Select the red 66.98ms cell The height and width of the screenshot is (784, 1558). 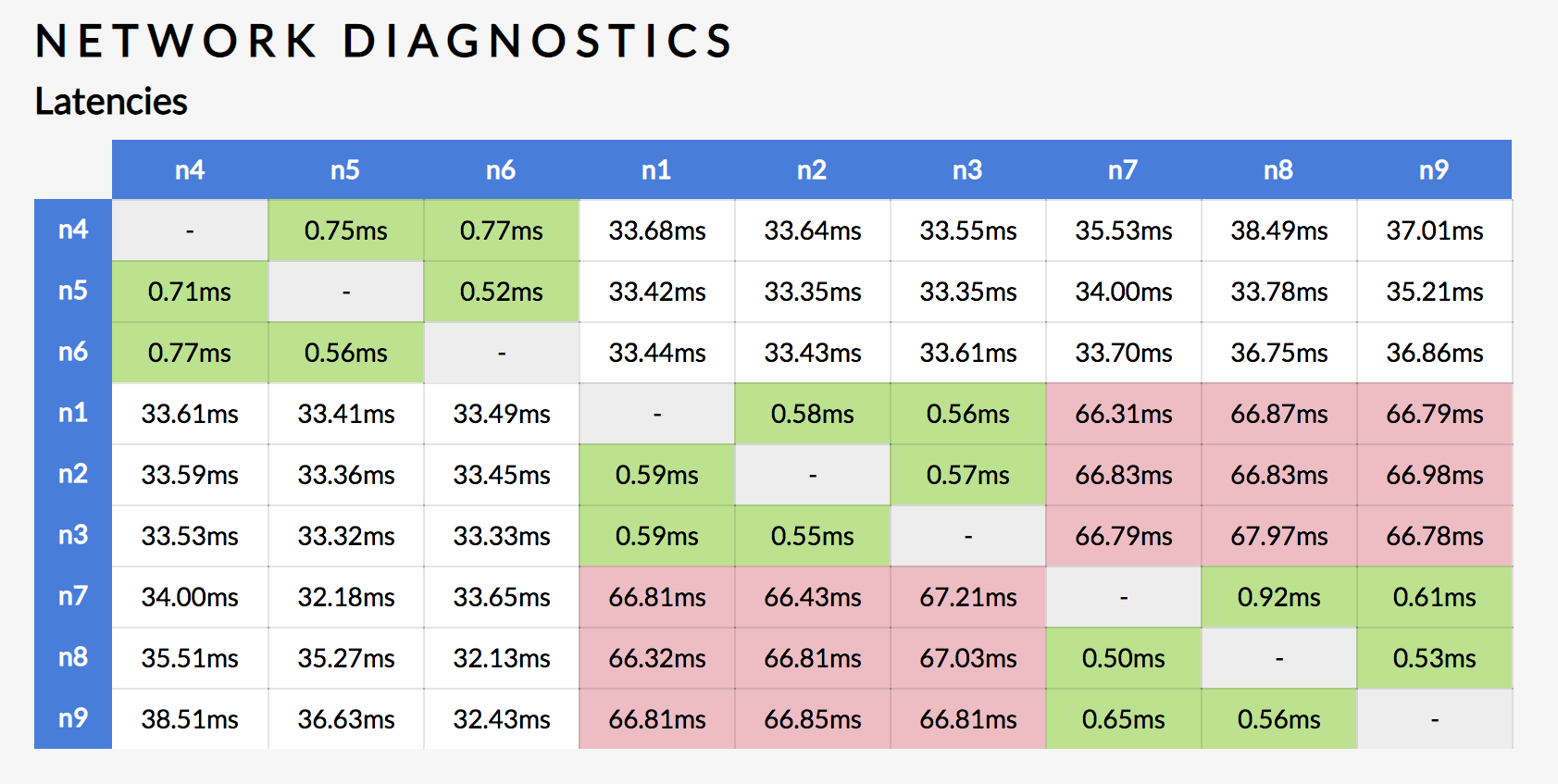pyautogui.click(x=1434, y=475)
